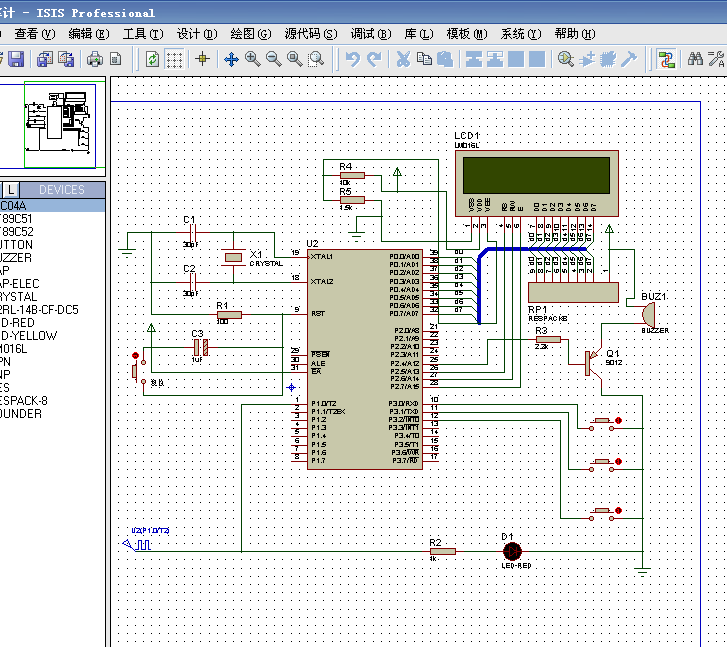This screenshot has width=727, height=647.
Task: Open the 编辑(E) menu
Action: (x=89, y=34)
